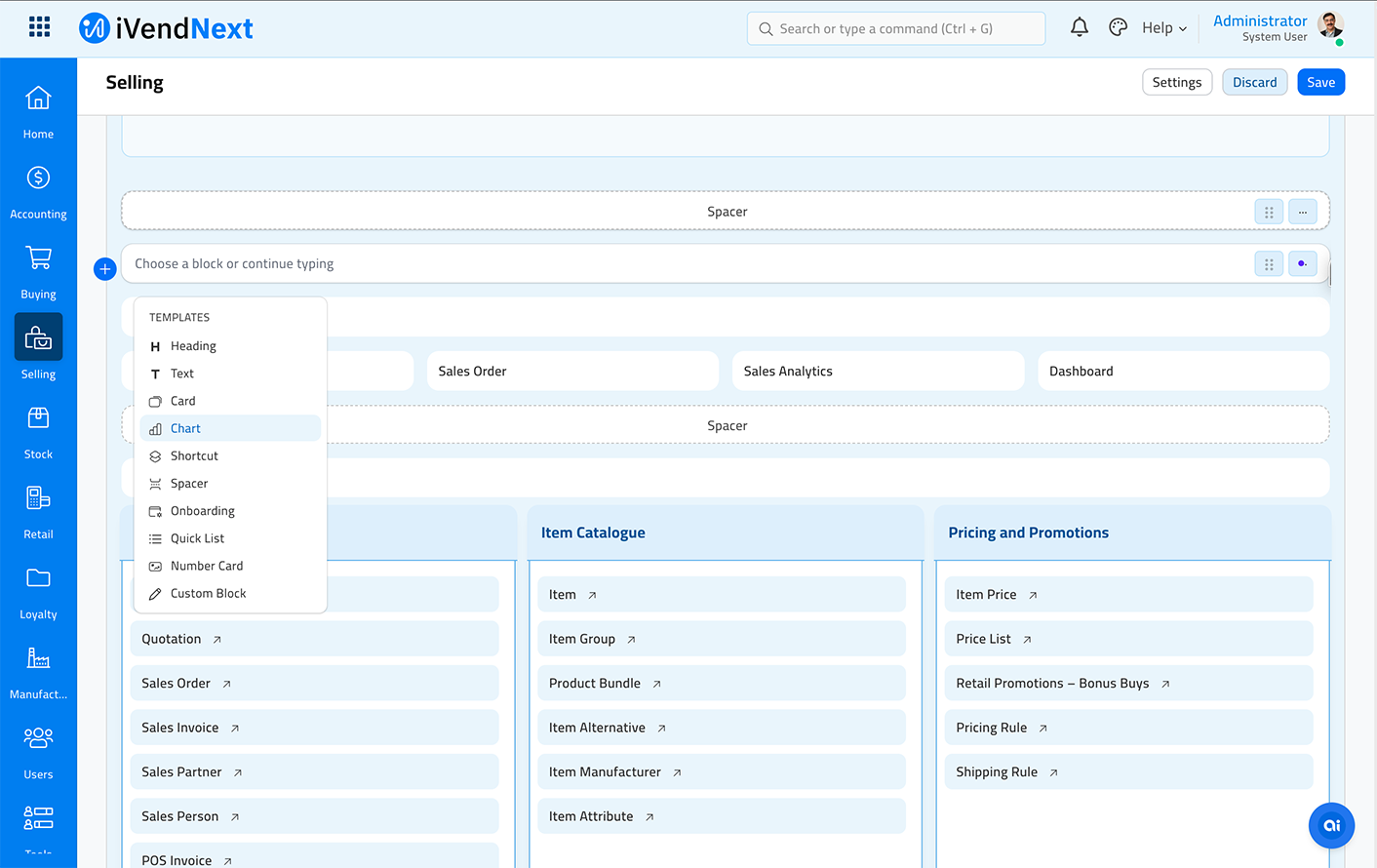Screen dimensions: 1377x868
Task: Open the Item Price link
Action: [1128, 595]
